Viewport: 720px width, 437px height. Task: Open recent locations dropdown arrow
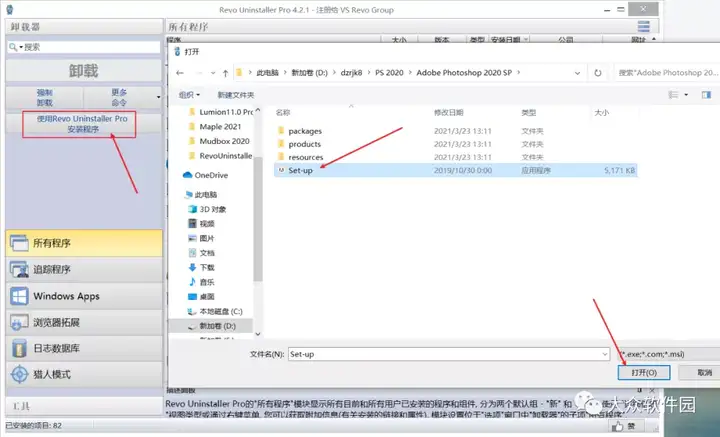click(x=213, y=73)
